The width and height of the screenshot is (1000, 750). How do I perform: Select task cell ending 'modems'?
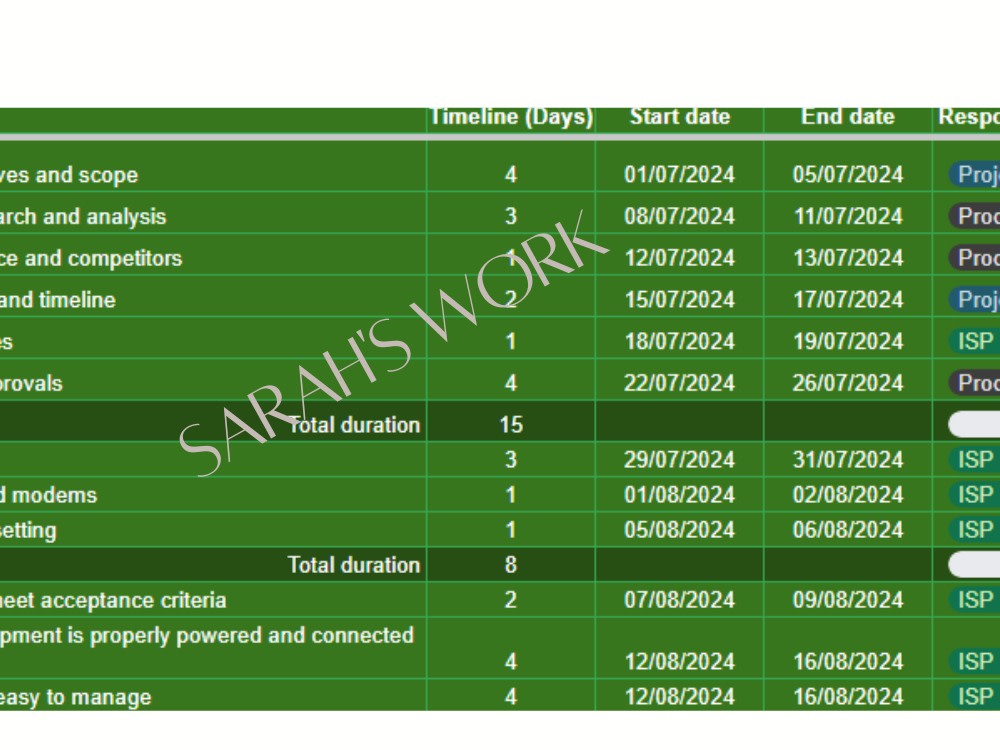pos(212,494)
